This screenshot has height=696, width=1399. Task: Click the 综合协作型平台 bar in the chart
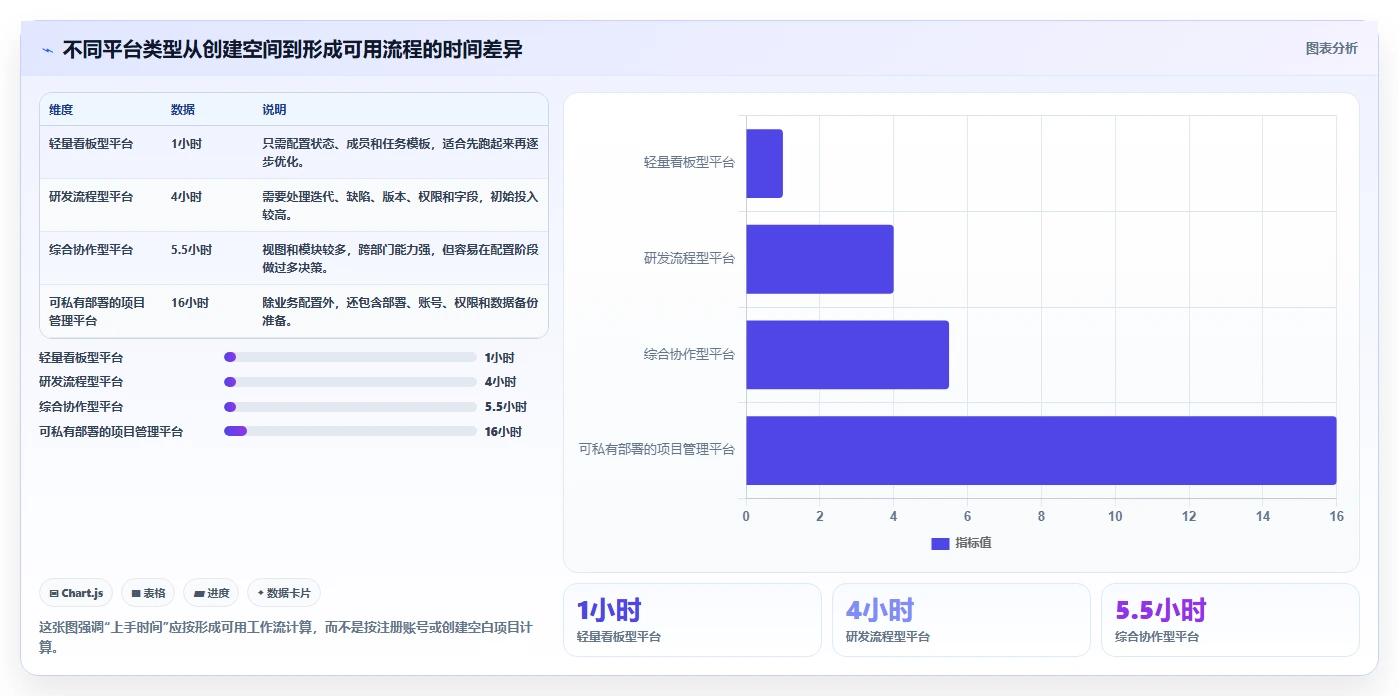tap(847, 355)
